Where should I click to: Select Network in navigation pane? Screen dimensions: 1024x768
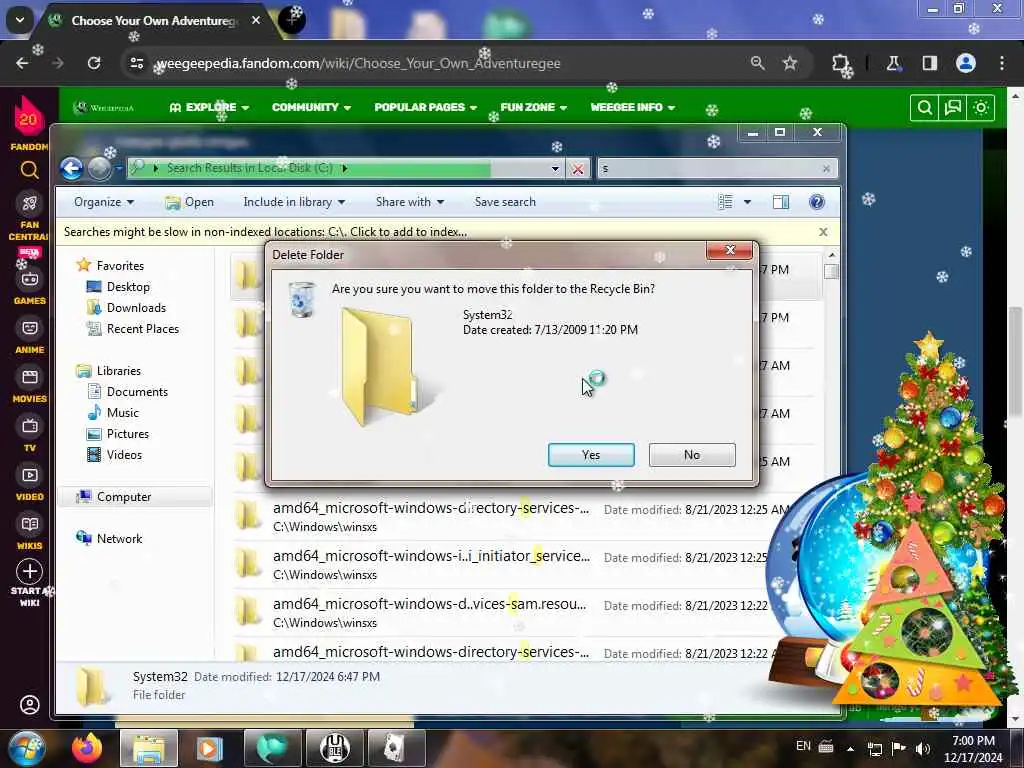tap(110, 538)
